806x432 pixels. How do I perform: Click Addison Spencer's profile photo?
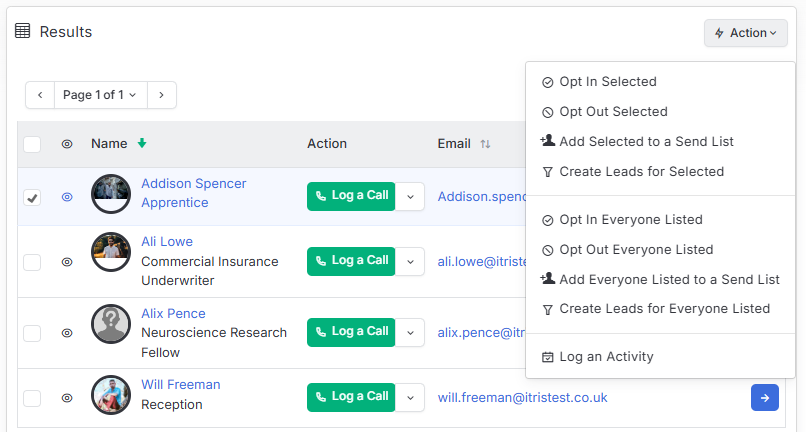(x=111, y=194)
